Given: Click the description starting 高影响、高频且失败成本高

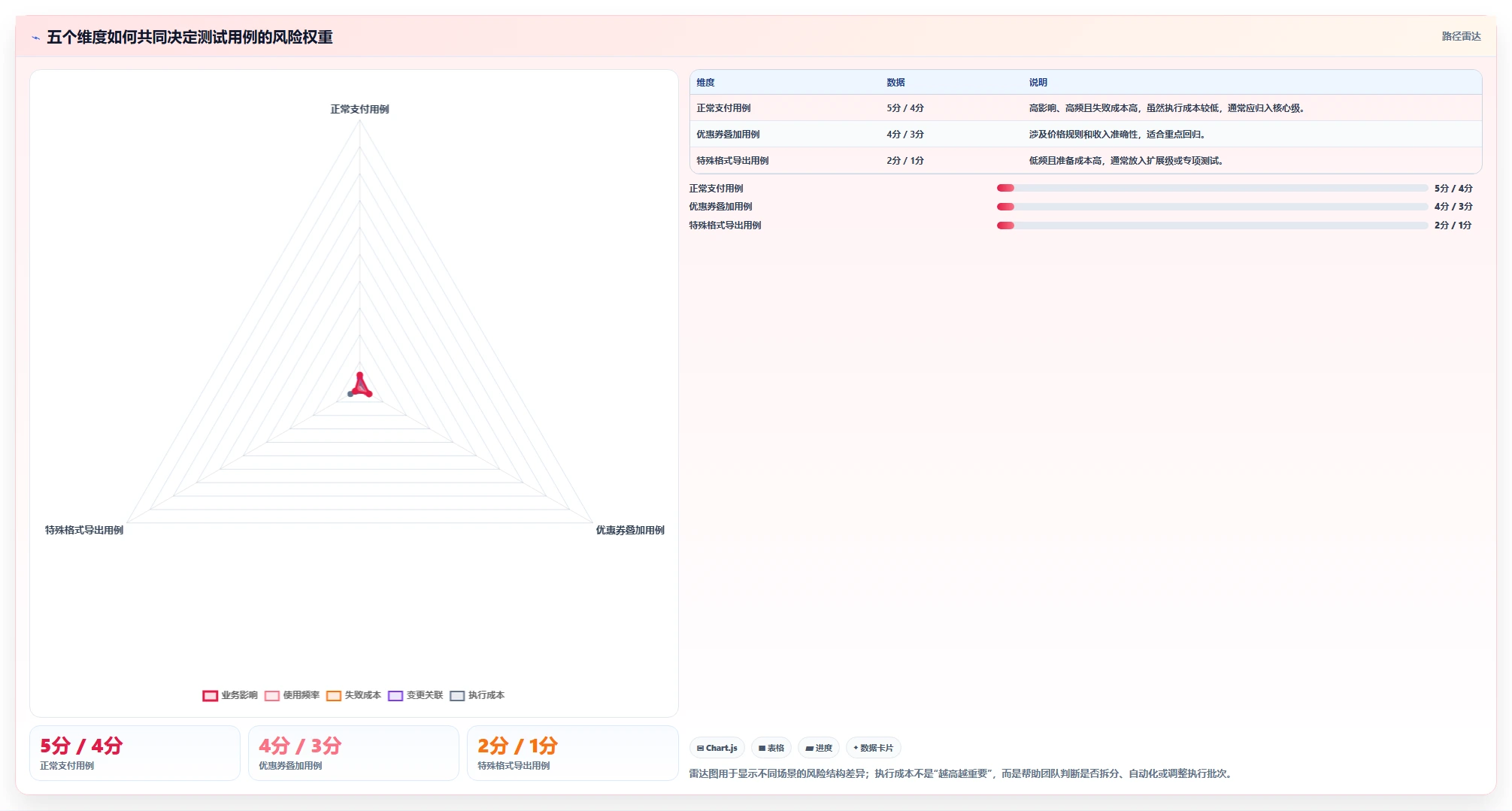Looking at the screenshot, I should point(1168,108).
